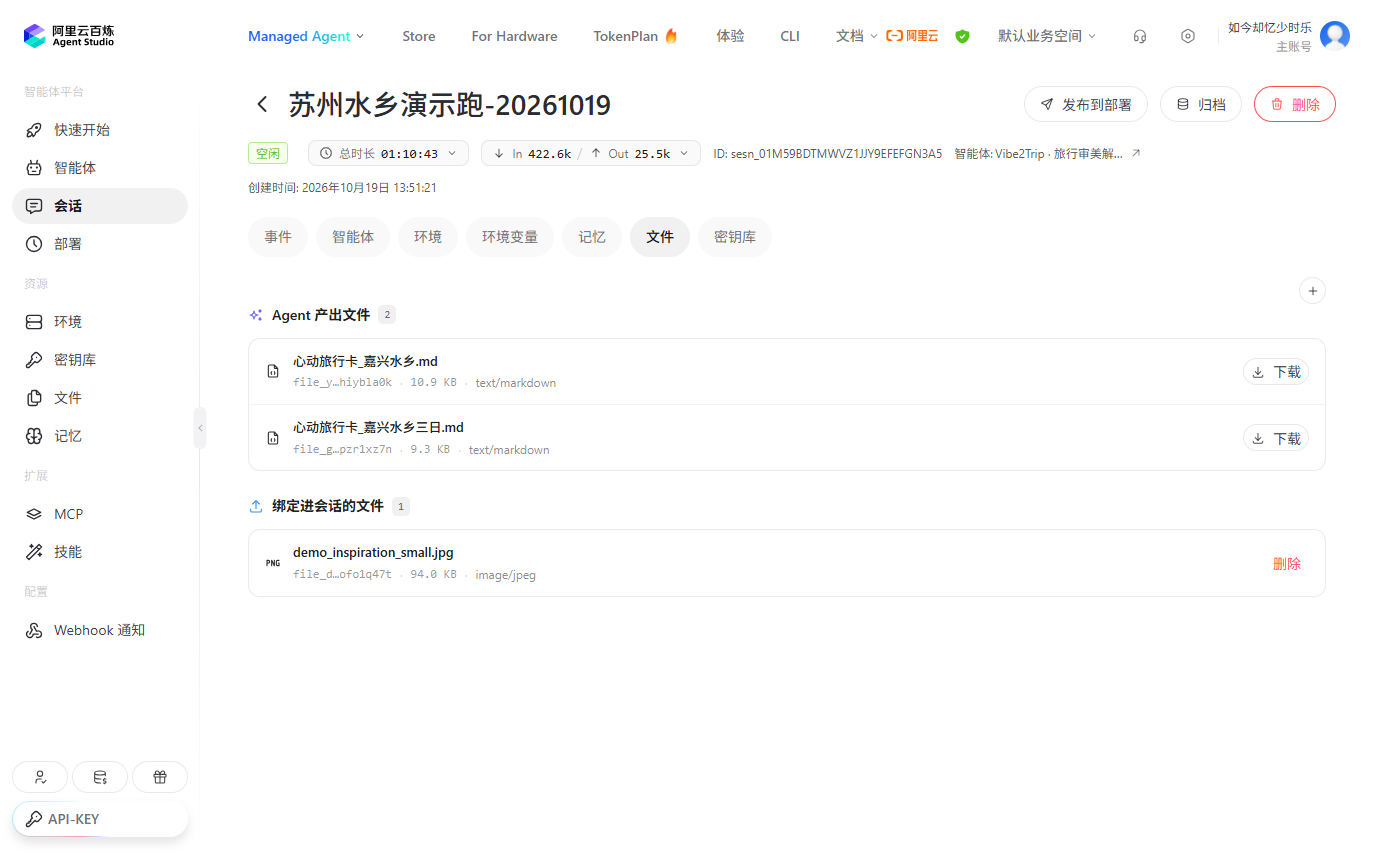Open MCP in sidebar
Viewport: 1384px width, 855px height.
tap(100, 514)
